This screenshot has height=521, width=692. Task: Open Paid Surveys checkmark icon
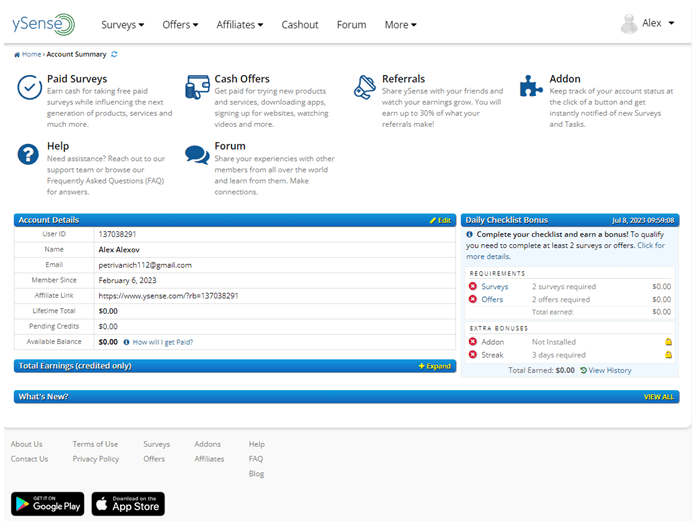pos(30,87)
